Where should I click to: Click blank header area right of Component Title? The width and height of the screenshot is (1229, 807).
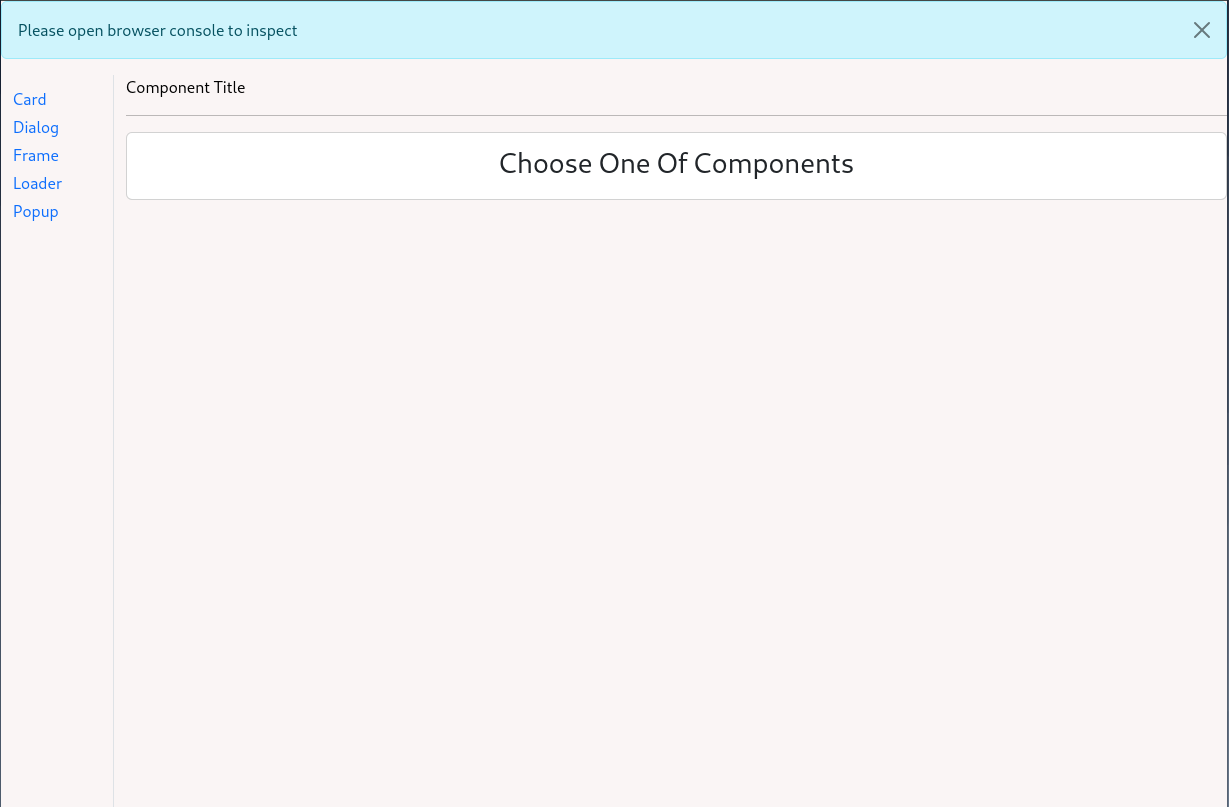(700, 88)
